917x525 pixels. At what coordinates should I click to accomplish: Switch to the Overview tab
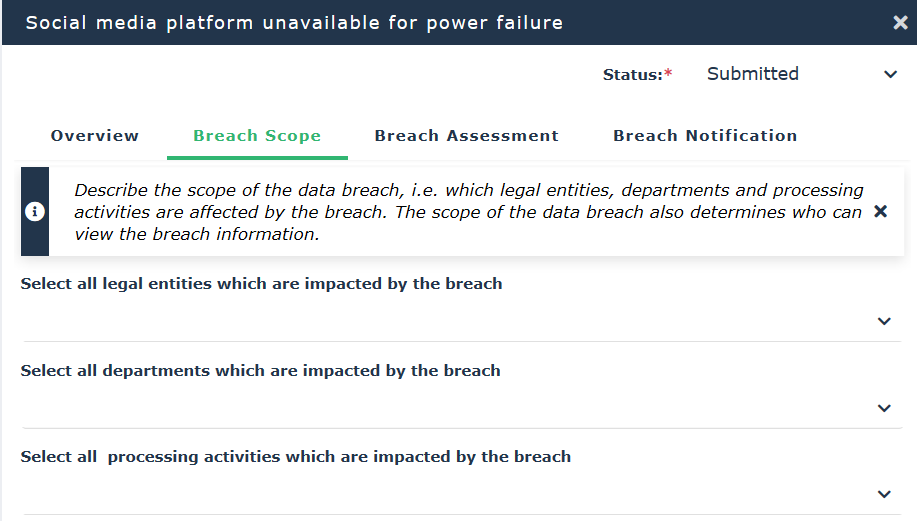95,136
